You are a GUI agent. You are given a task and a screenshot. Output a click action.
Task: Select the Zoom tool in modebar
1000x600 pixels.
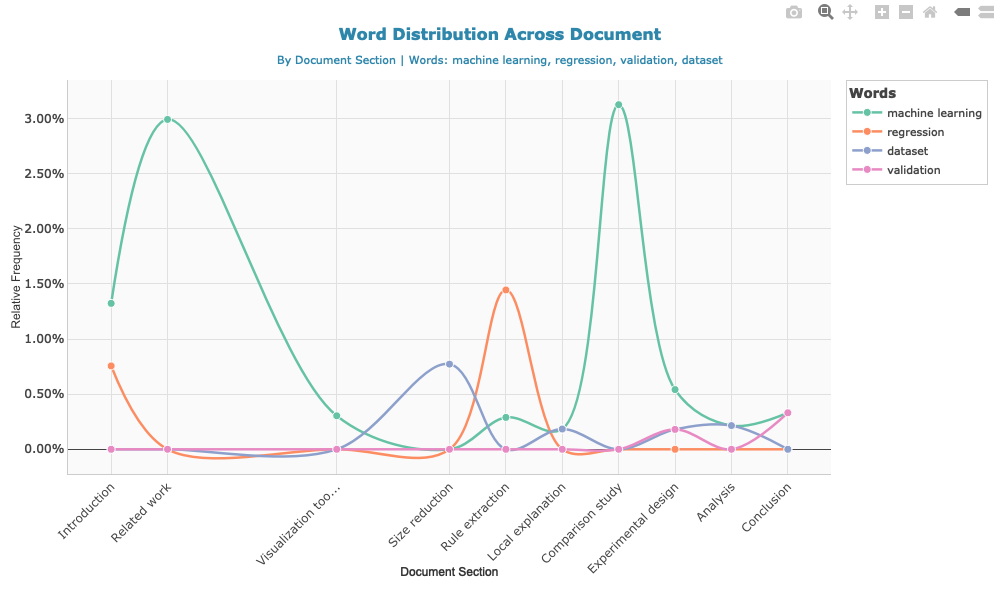tap(825, 12)
